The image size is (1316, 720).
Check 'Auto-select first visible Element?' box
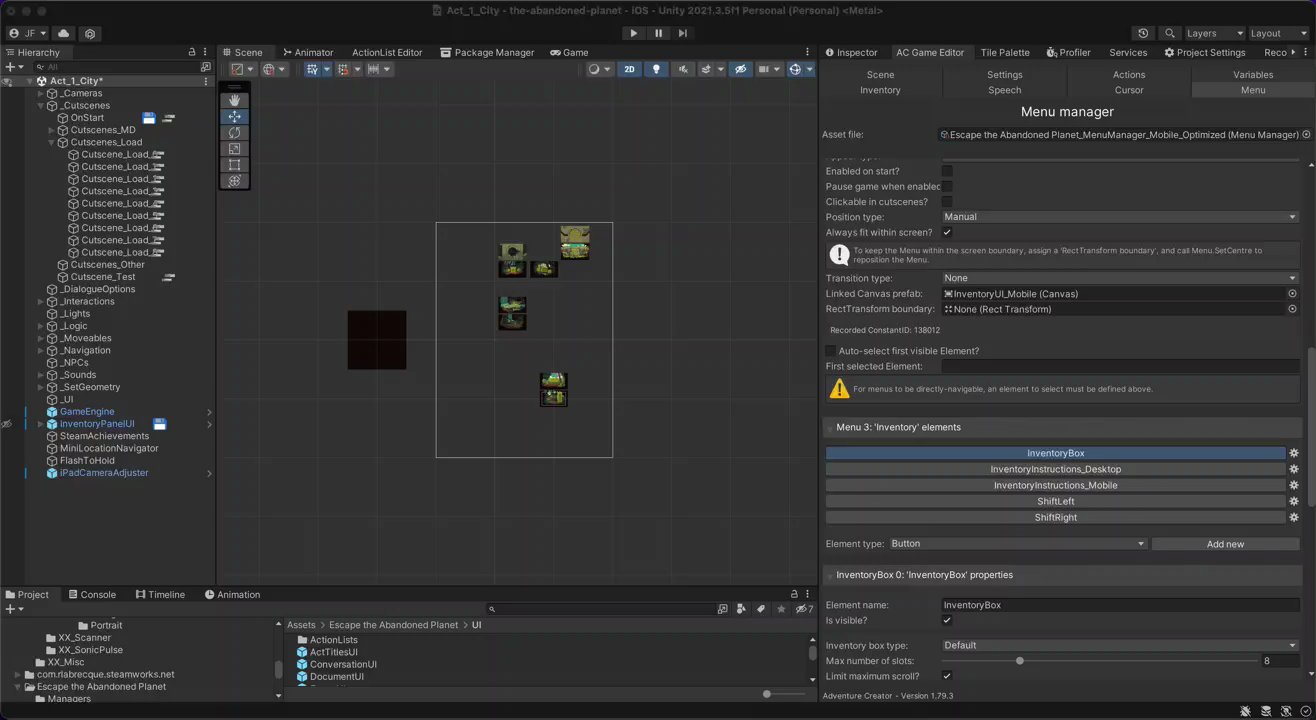[x=830, y=351]
